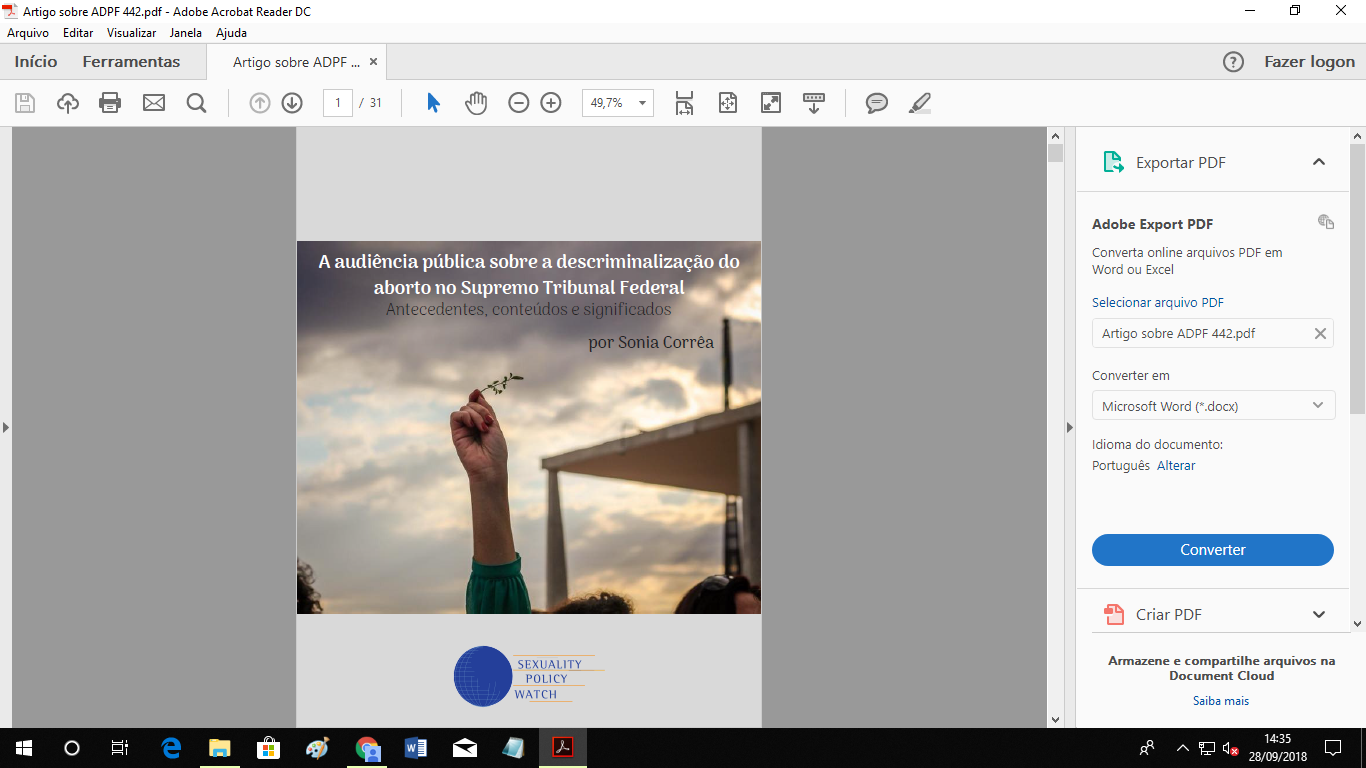Image resolution: width=1366 pixels, height=768 pixels.
Task: Choose the selection arrow tool
Action: pyautogui.click(x=433, y=103)
